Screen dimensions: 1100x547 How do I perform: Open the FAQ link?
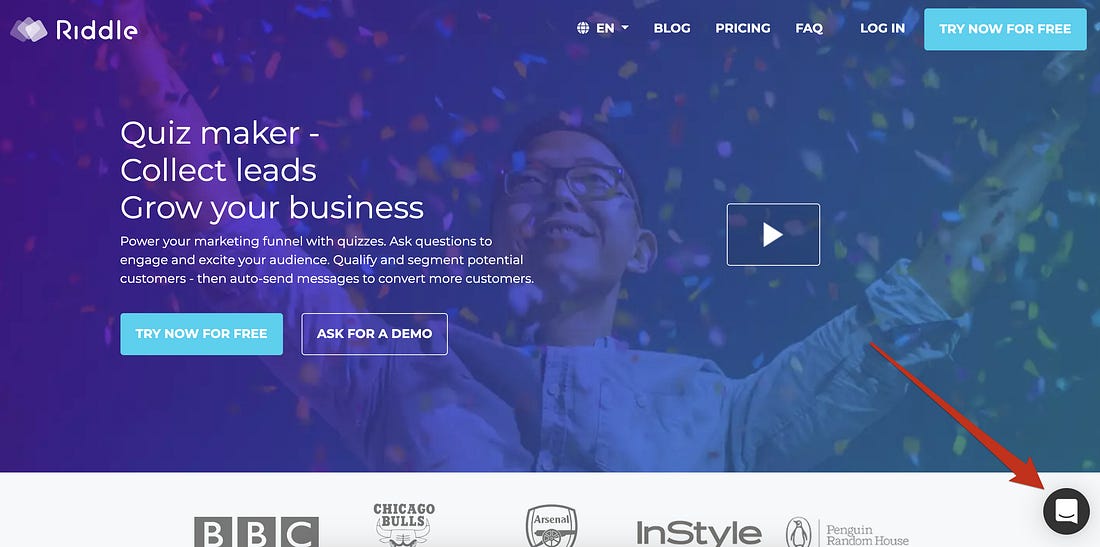pyautogui.click(x=809, y=28)
